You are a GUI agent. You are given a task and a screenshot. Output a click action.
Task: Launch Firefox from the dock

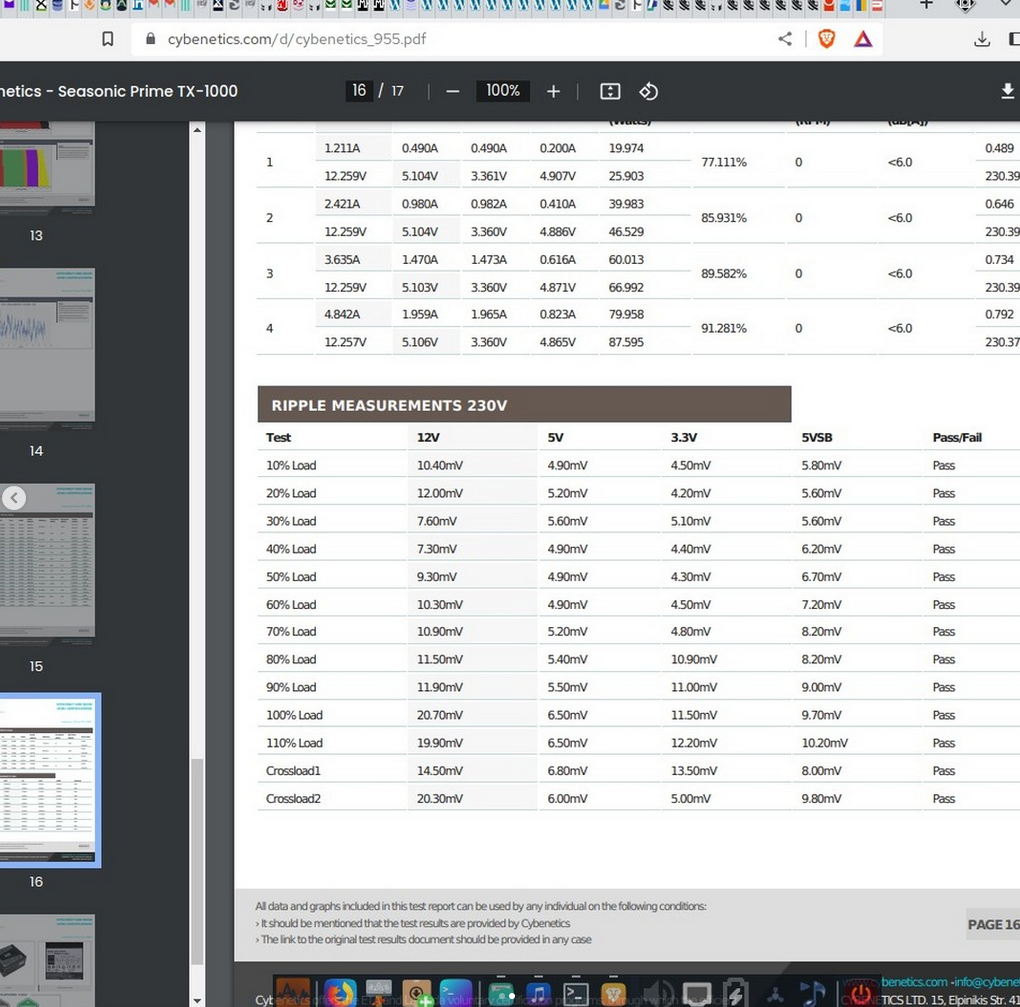point(340,994)
